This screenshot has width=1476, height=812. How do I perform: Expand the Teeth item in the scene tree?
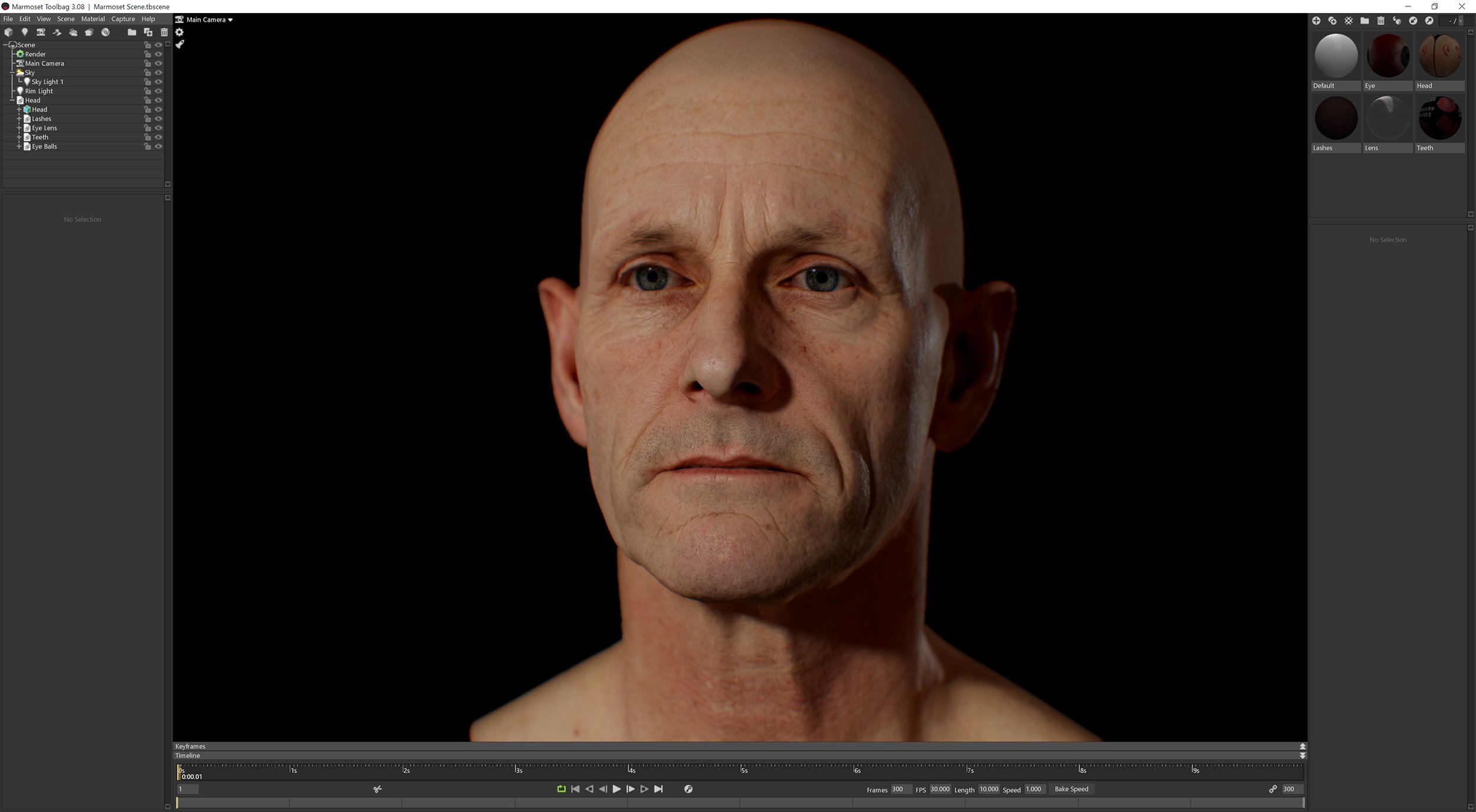coord(19,137)
